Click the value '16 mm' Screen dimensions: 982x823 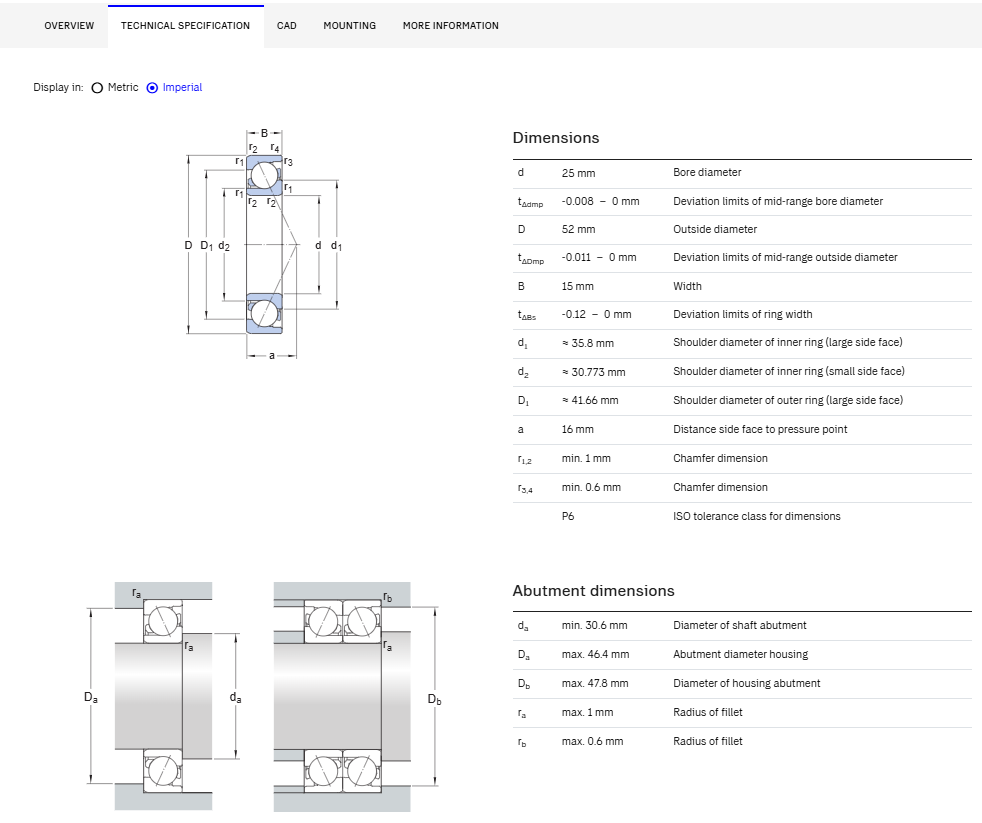tap(577, 430)
